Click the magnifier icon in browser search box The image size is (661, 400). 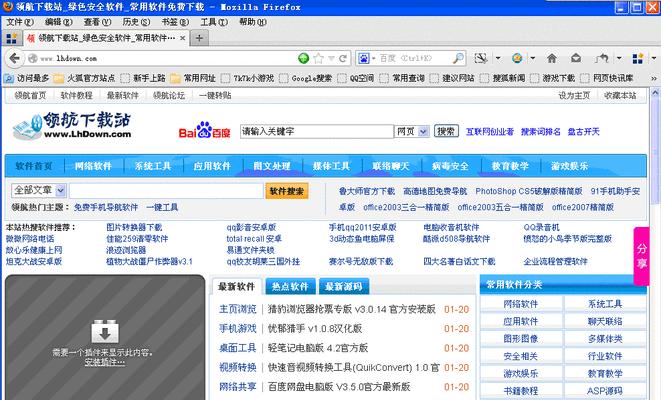pos(458,59)
